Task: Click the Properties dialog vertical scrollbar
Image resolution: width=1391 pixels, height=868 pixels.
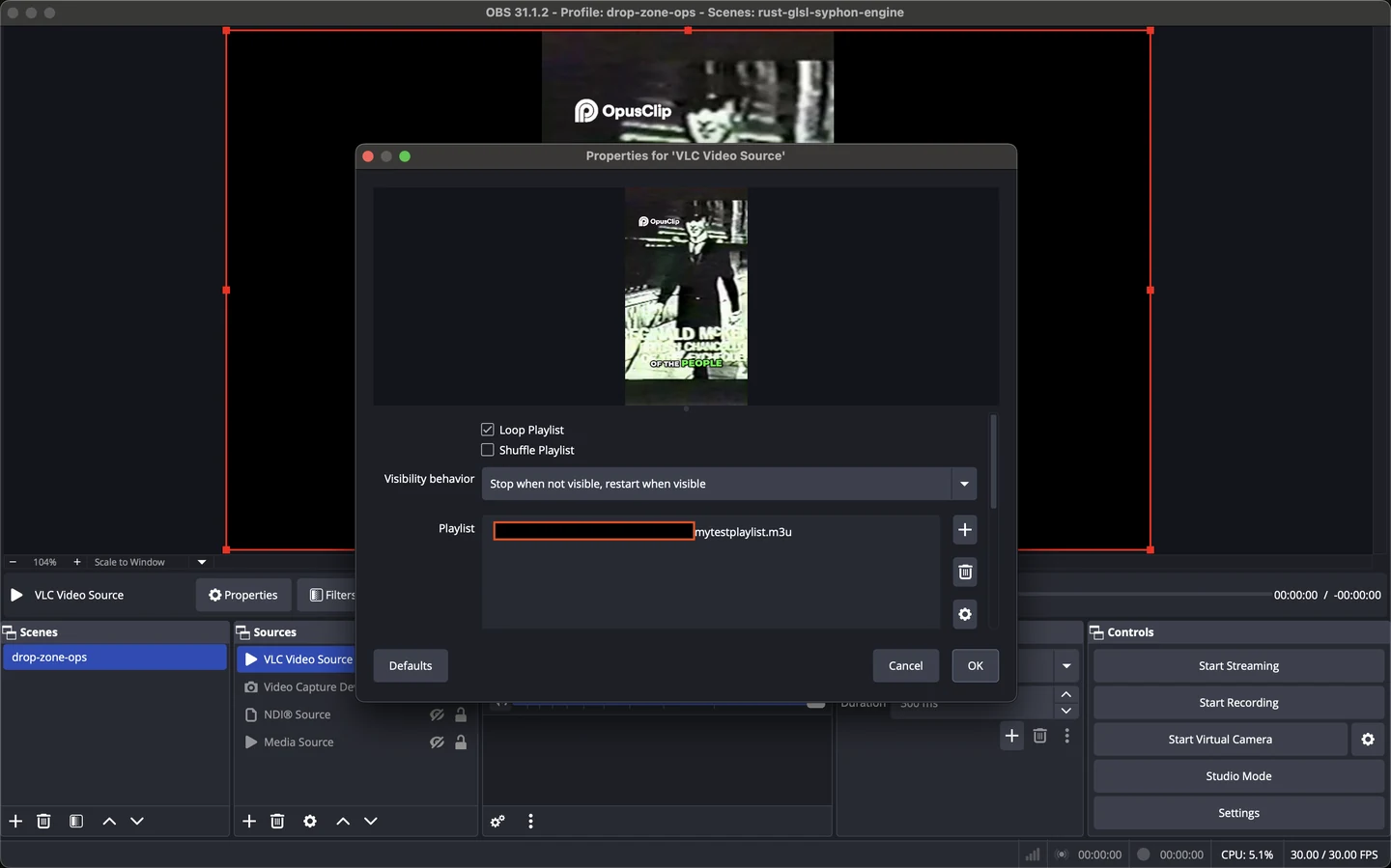Action: click(x=993, y=462)
